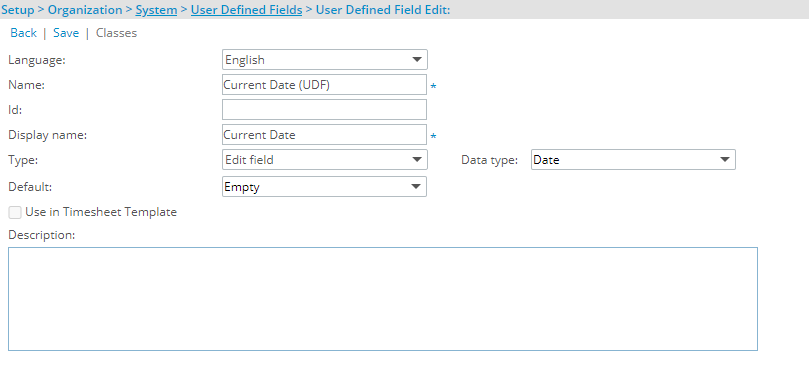Open the Language dropdown
The width and height of the screenshot is (809, 367).
point(325,59)
